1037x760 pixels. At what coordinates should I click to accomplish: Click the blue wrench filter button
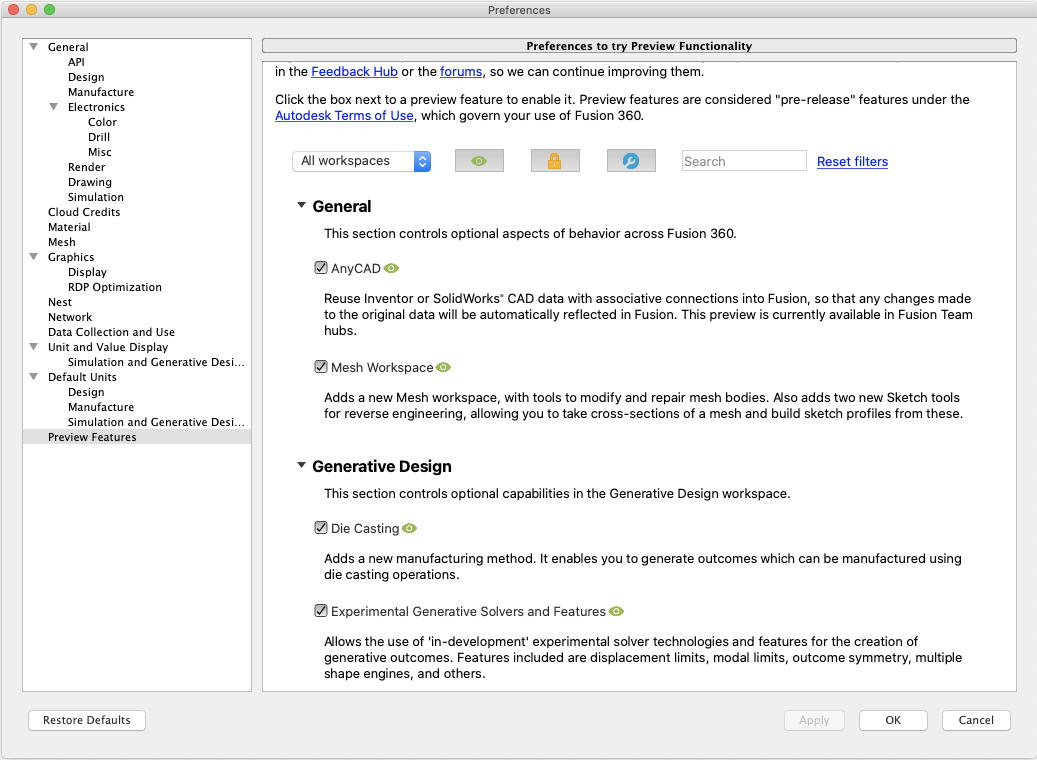[631, 161]
